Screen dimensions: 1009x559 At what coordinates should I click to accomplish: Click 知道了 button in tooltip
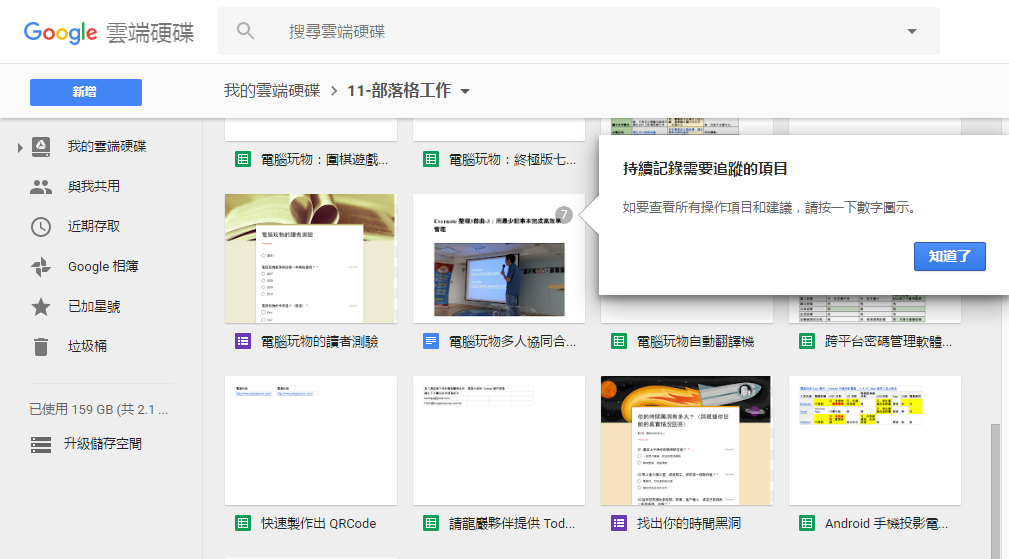949,257
